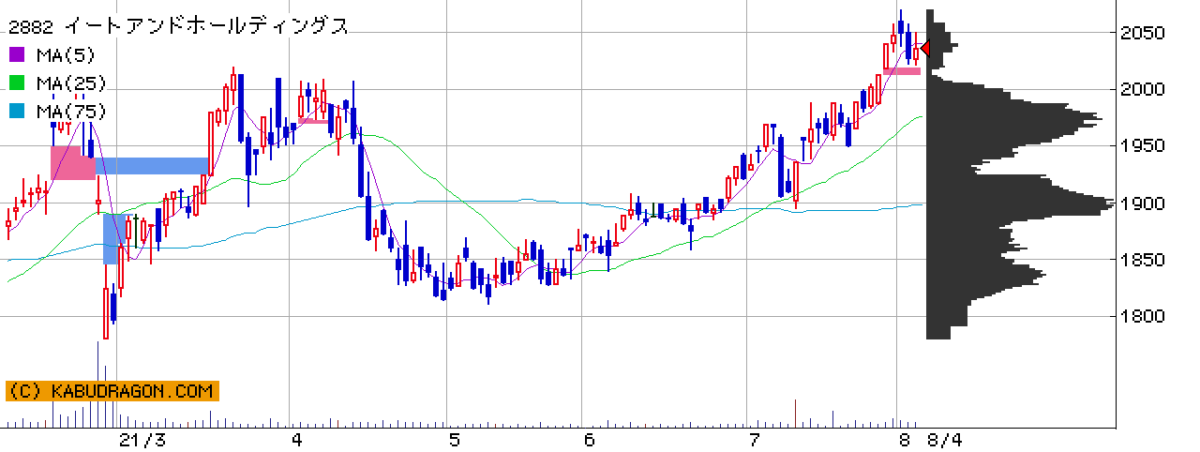Click the short blue gap zone near 1870

pos(114,239)
